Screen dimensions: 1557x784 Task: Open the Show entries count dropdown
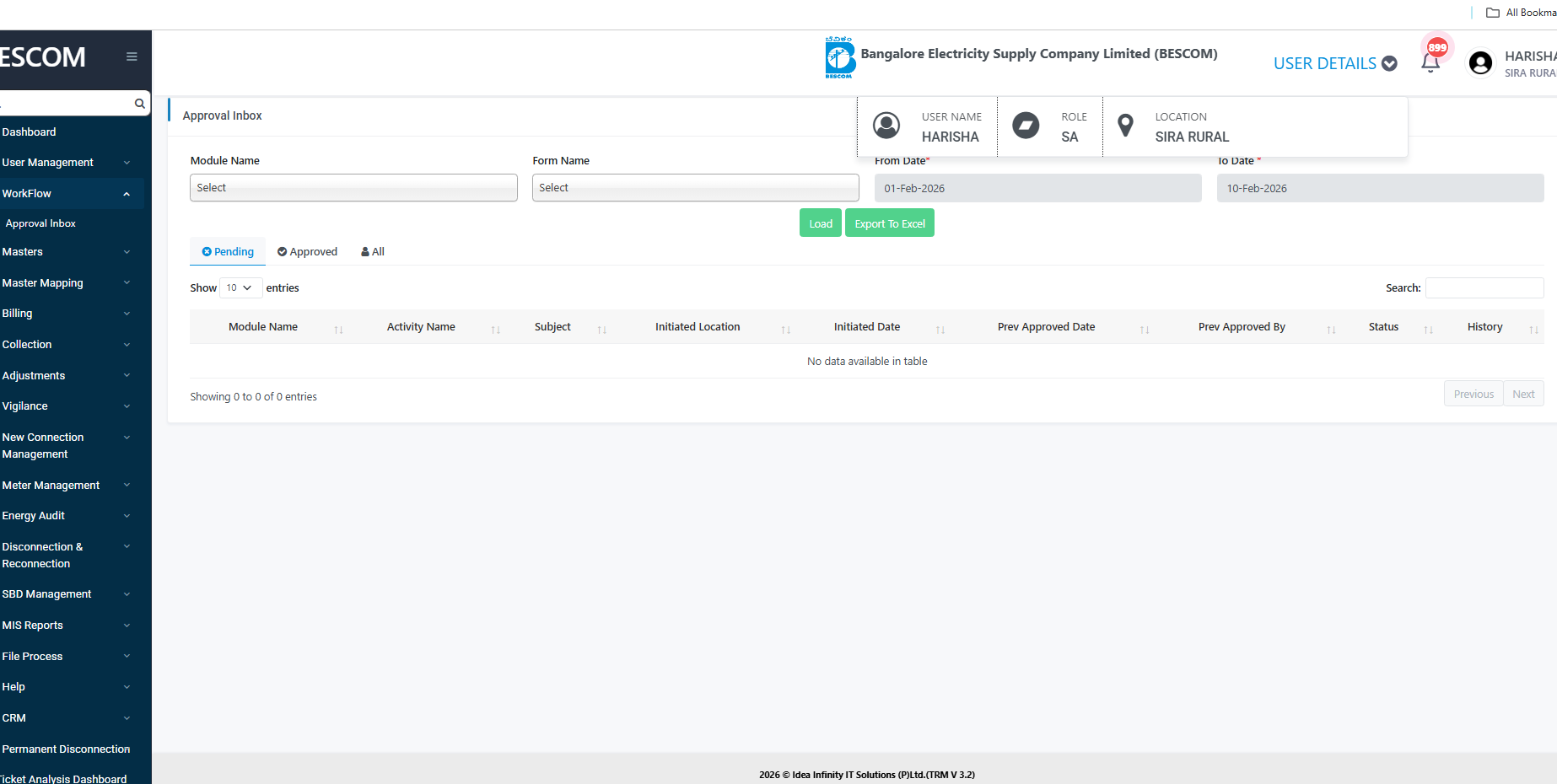tap(240, 287)
